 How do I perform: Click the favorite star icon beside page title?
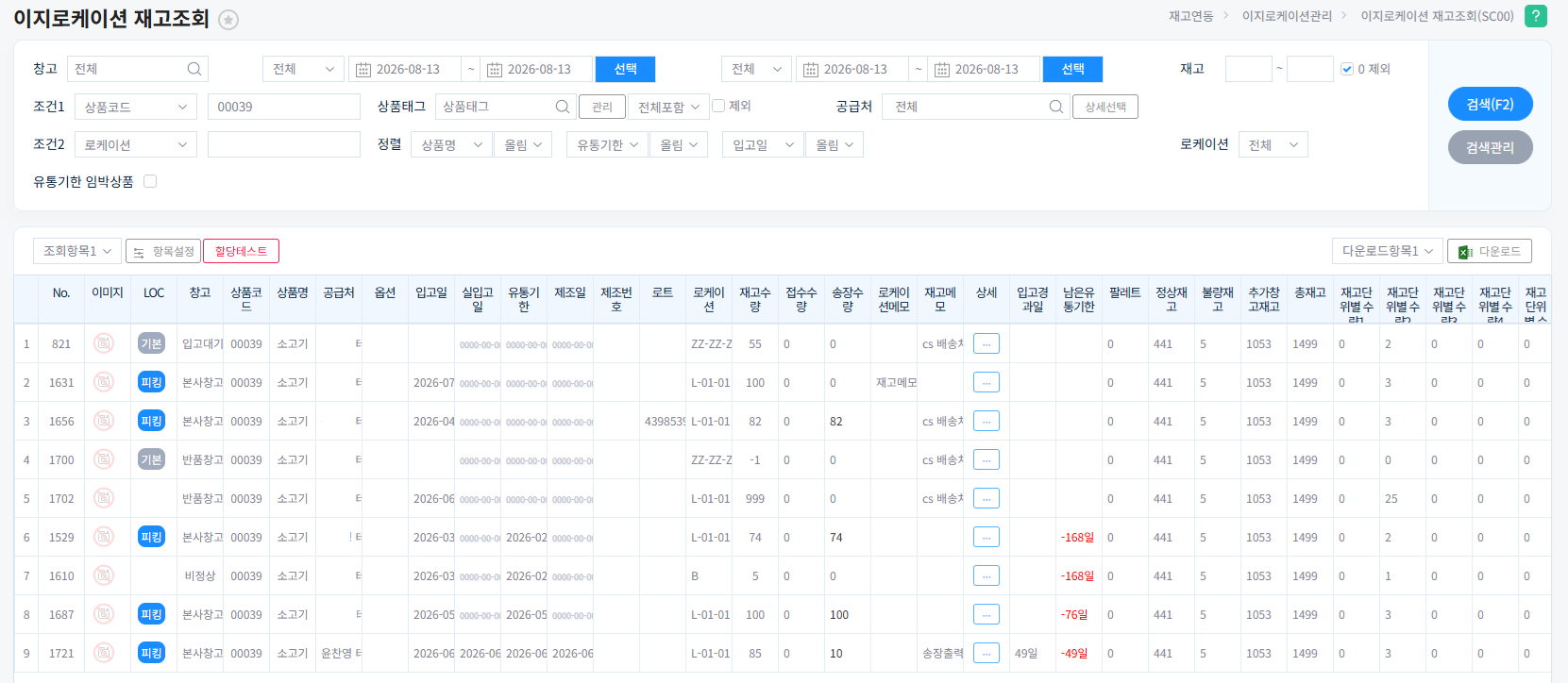(228, 20)
